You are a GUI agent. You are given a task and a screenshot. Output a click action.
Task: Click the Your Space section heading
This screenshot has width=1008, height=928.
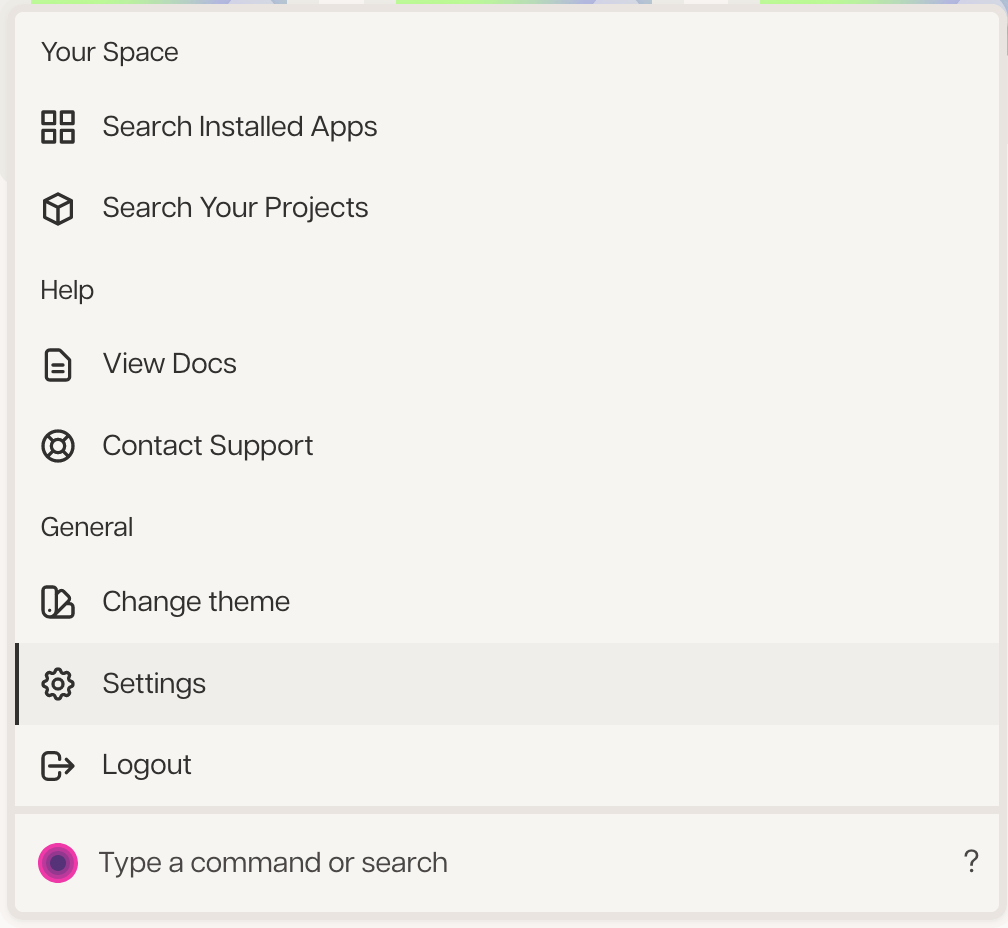109,52
